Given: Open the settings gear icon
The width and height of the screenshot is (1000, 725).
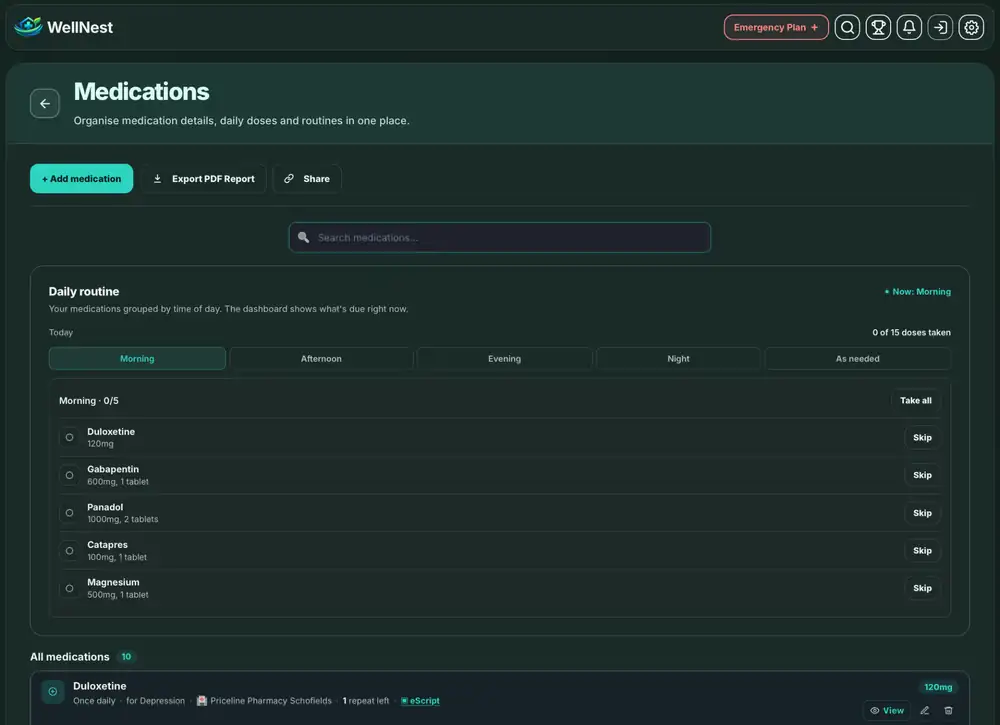Looking at the screenshot, I should coord(971,27).
